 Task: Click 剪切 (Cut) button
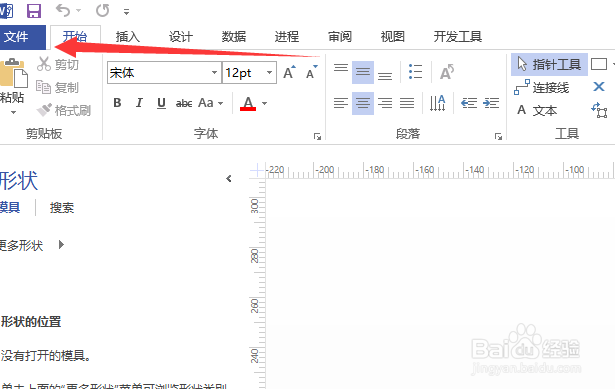click(x=58, y=64)
